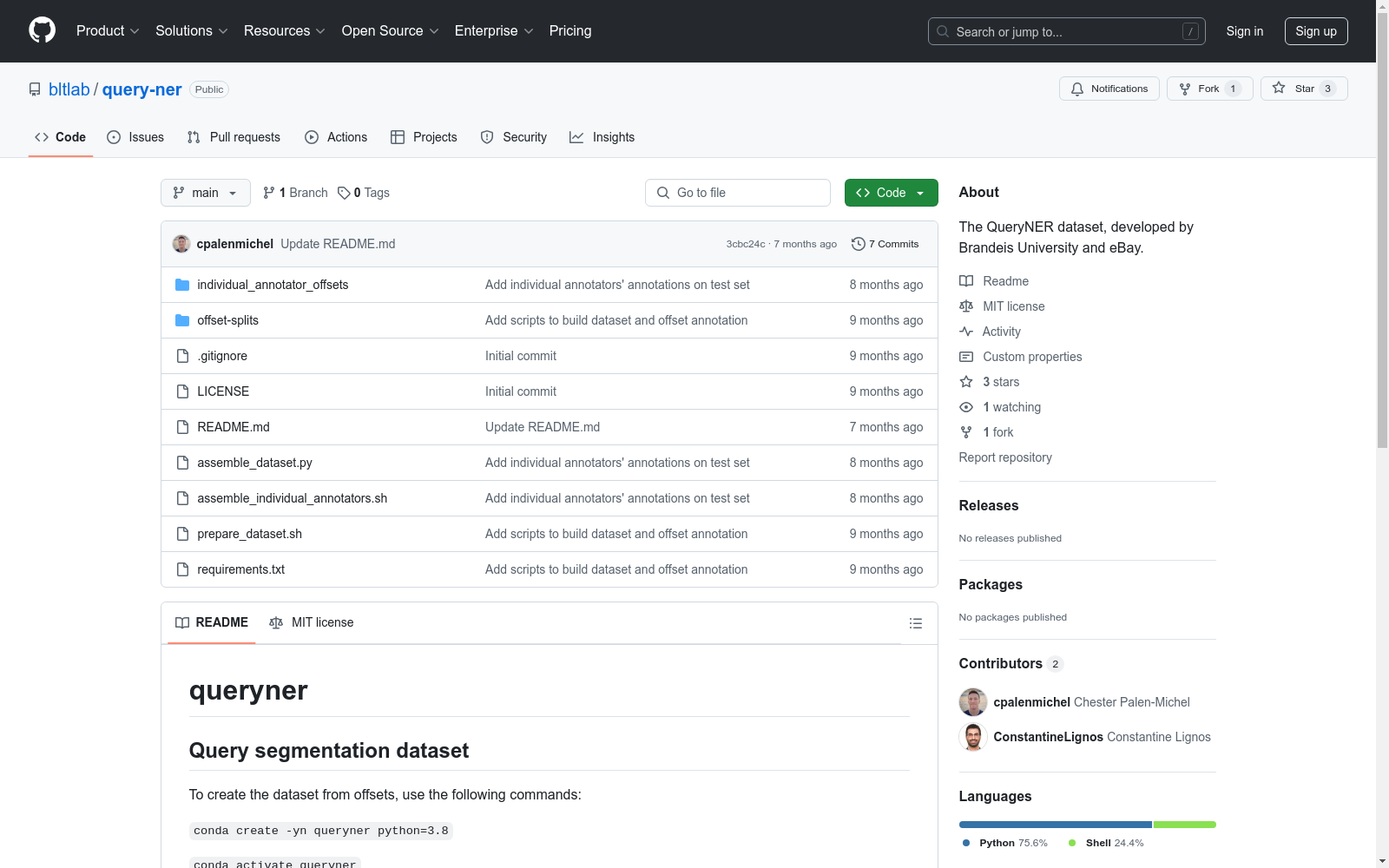Switch to the Insights tab
The height and width of the screenshot is (868, 1389).
tap(602, 137)
